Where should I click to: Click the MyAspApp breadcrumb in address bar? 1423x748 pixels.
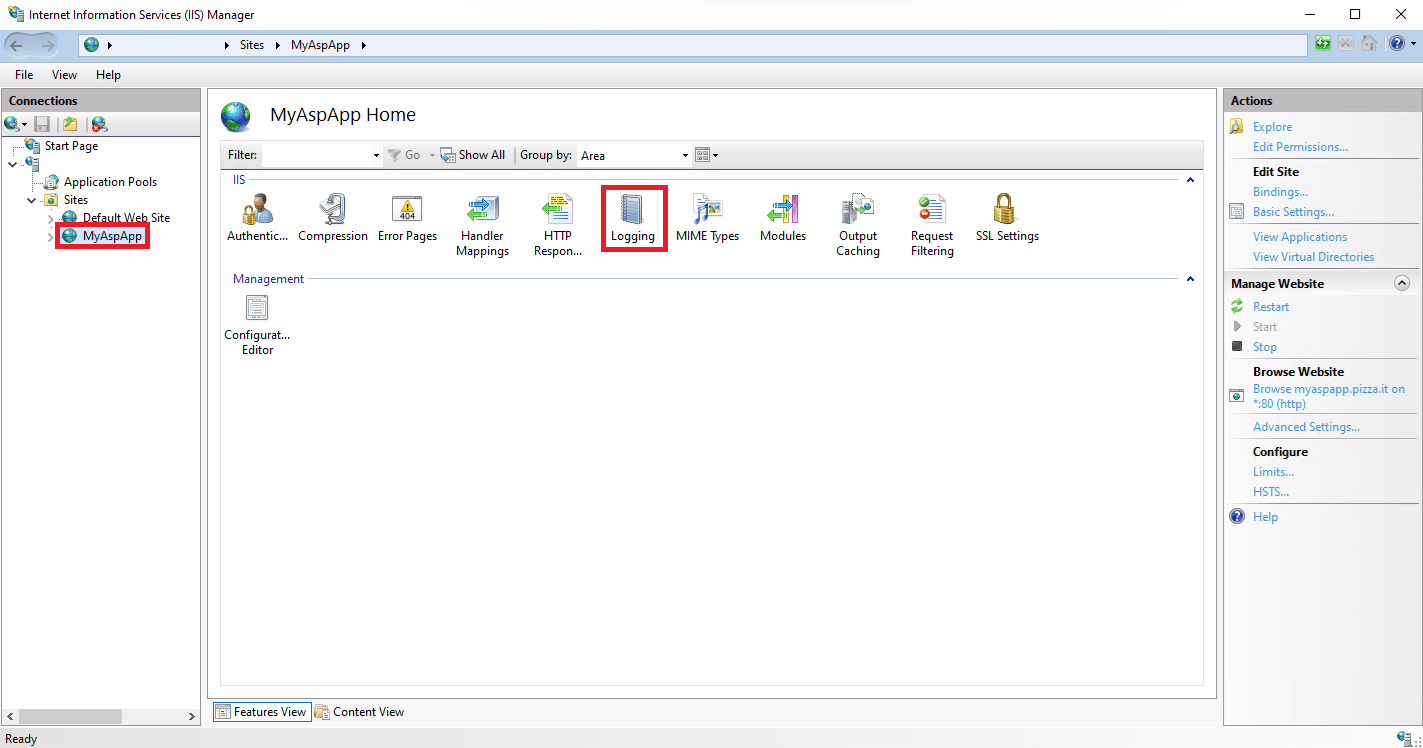point(320,45)
